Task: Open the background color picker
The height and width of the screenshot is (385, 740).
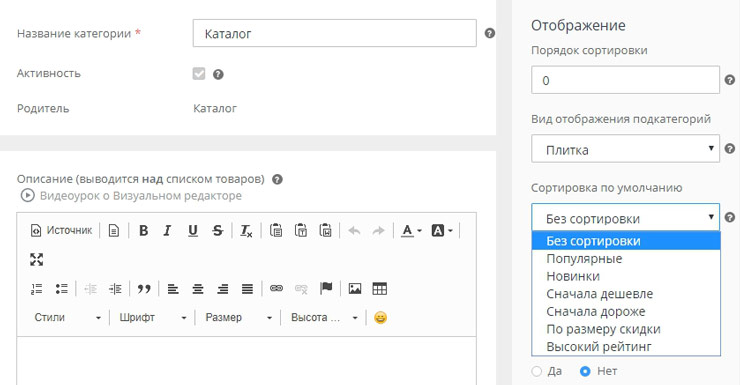Action: (442, 230)
